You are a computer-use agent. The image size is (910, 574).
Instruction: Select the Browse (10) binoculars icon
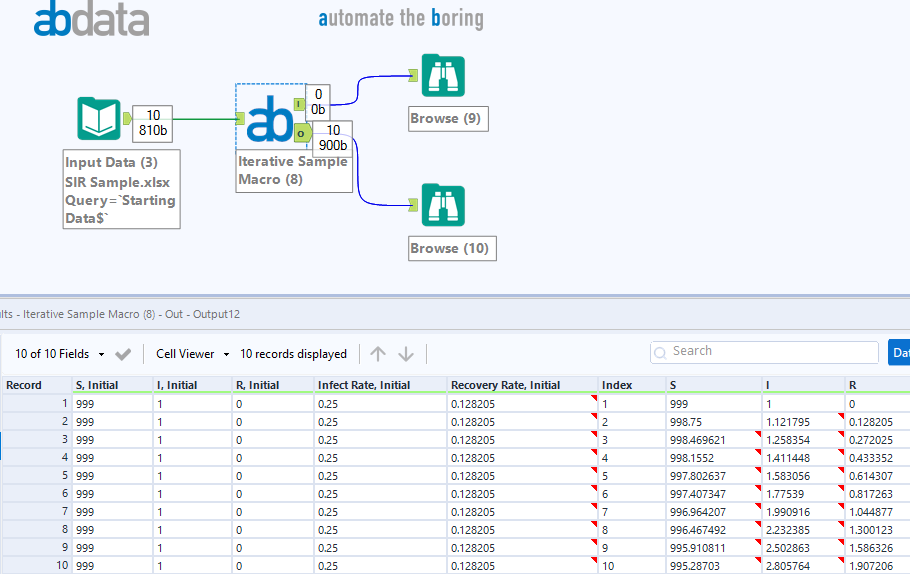pos(443,205)
